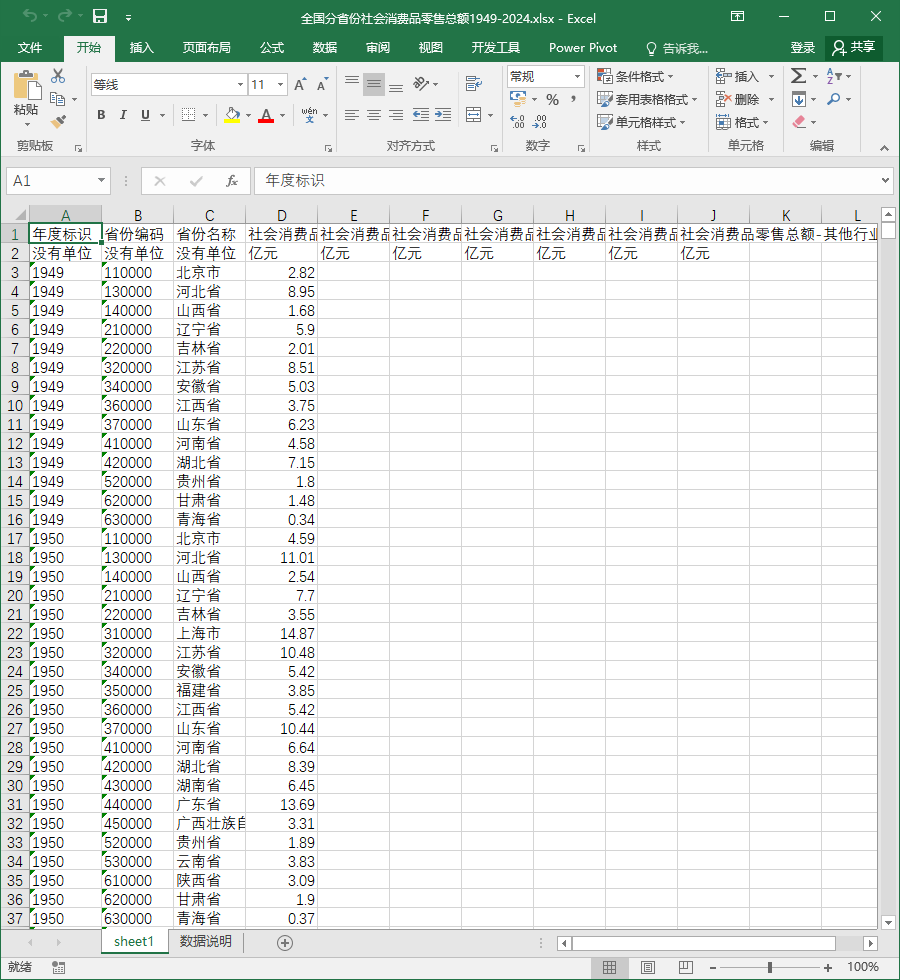This screenshot has height=980, width=900.
Task: Expand the number format dropdown showing 常规
Action: [577, 77]
